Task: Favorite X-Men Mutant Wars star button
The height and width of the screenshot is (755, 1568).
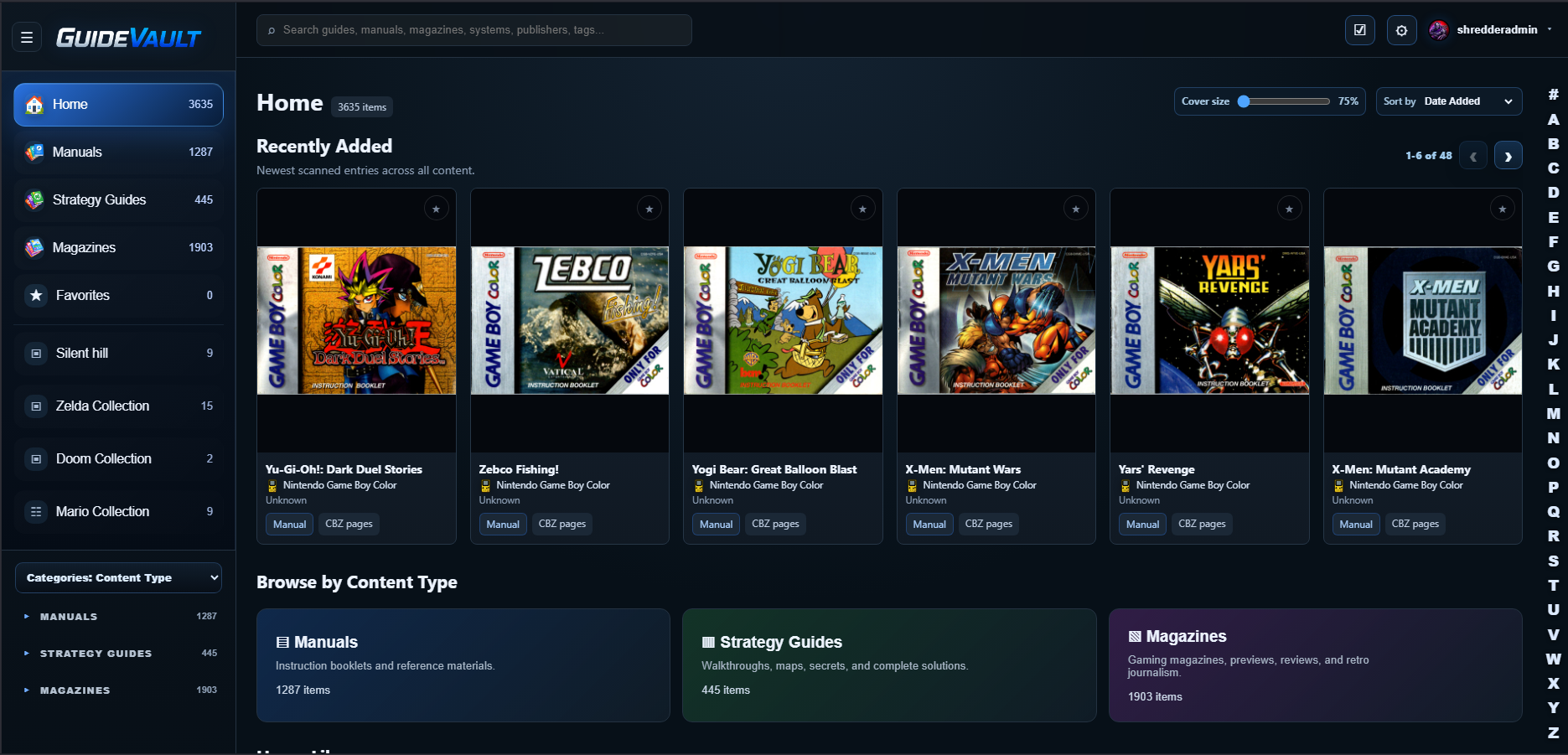Action: click(1076, 209)
